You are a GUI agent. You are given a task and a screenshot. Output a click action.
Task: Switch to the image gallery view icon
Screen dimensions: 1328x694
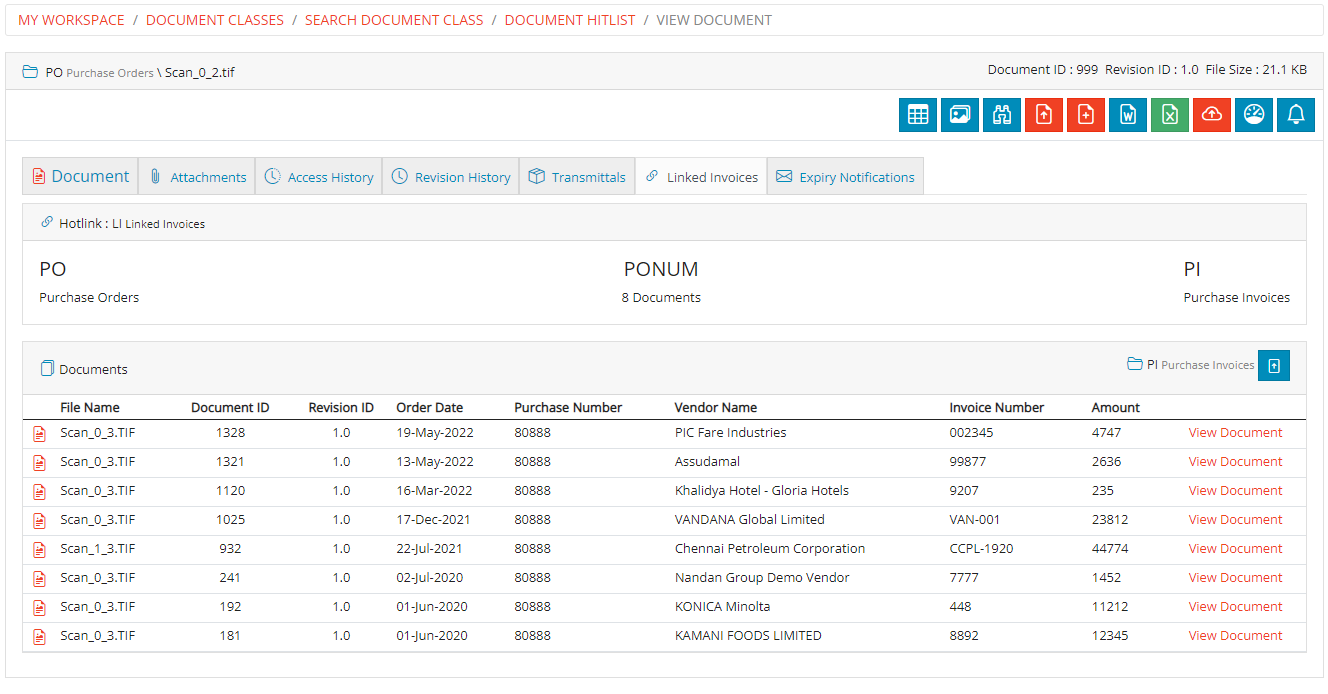pyautogui.click(x=960, y=114)
